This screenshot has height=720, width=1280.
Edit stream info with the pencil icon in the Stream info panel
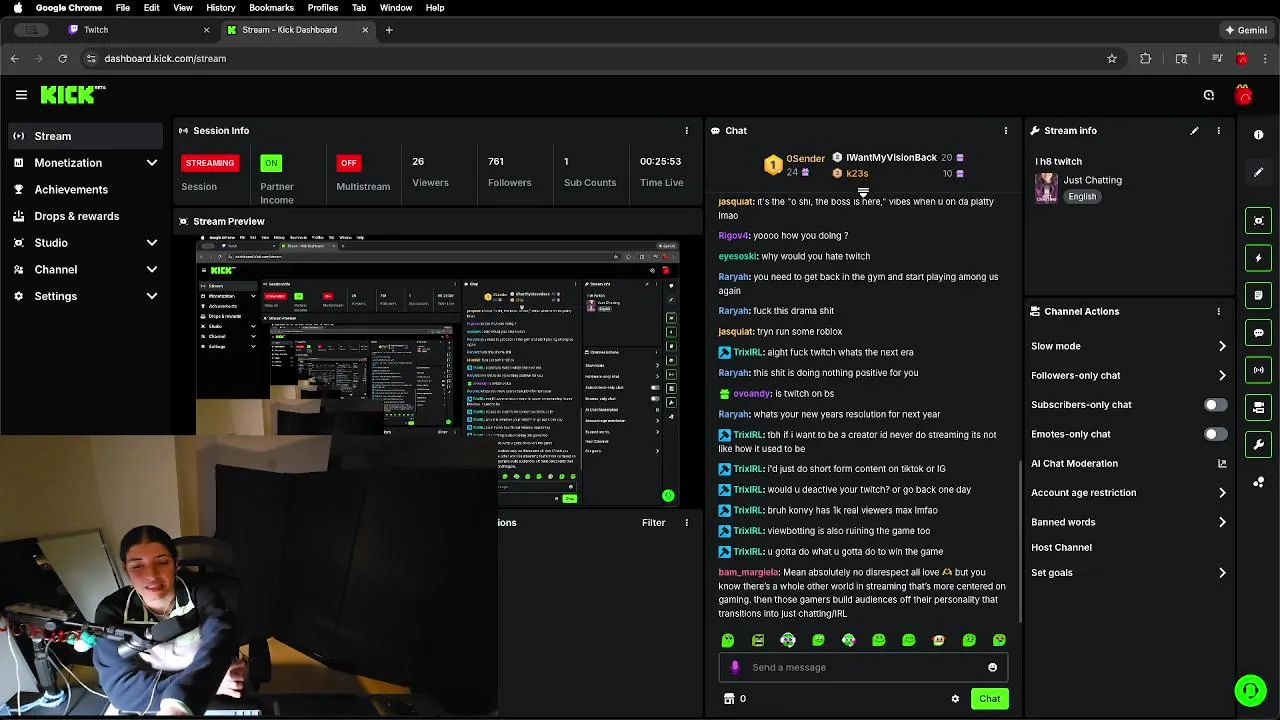[1194, 131]
